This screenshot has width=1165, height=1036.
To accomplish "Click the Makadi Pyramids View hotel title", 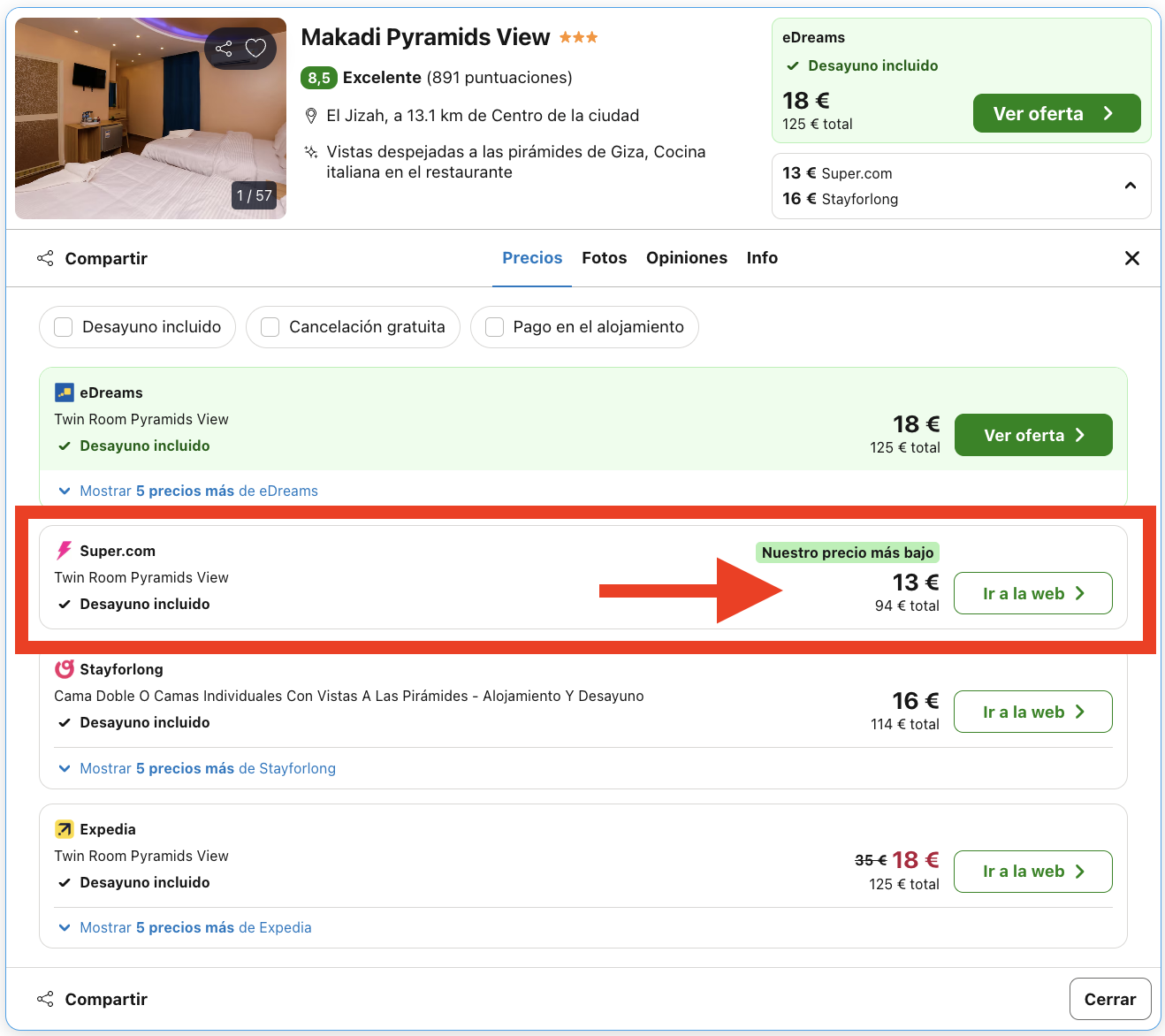I will point(425,37).
